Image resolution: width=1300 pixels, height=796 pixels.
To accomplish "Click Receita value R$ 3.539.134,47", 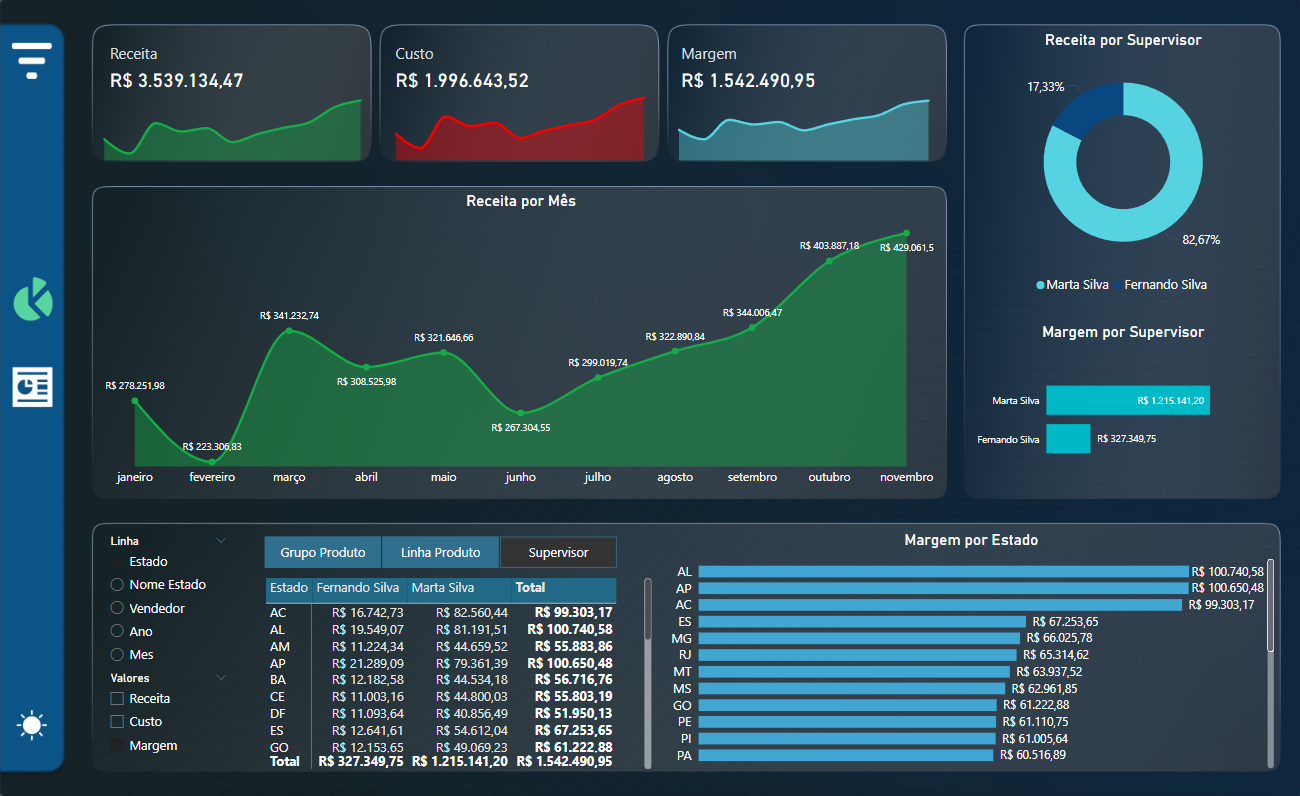I will (177, 81).
